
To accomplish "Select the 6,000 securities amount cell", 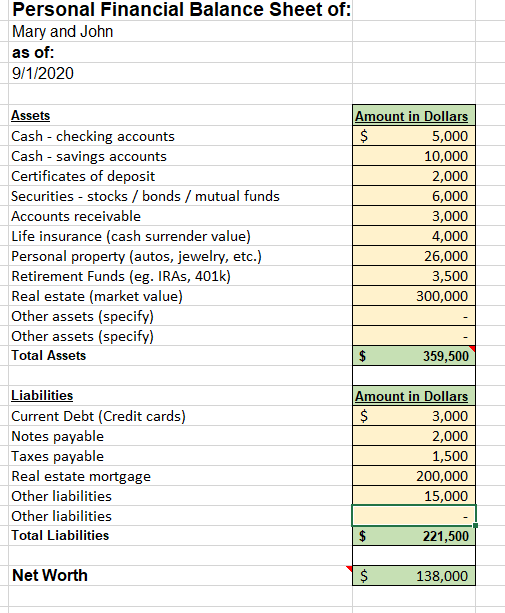I will [414, 196].
